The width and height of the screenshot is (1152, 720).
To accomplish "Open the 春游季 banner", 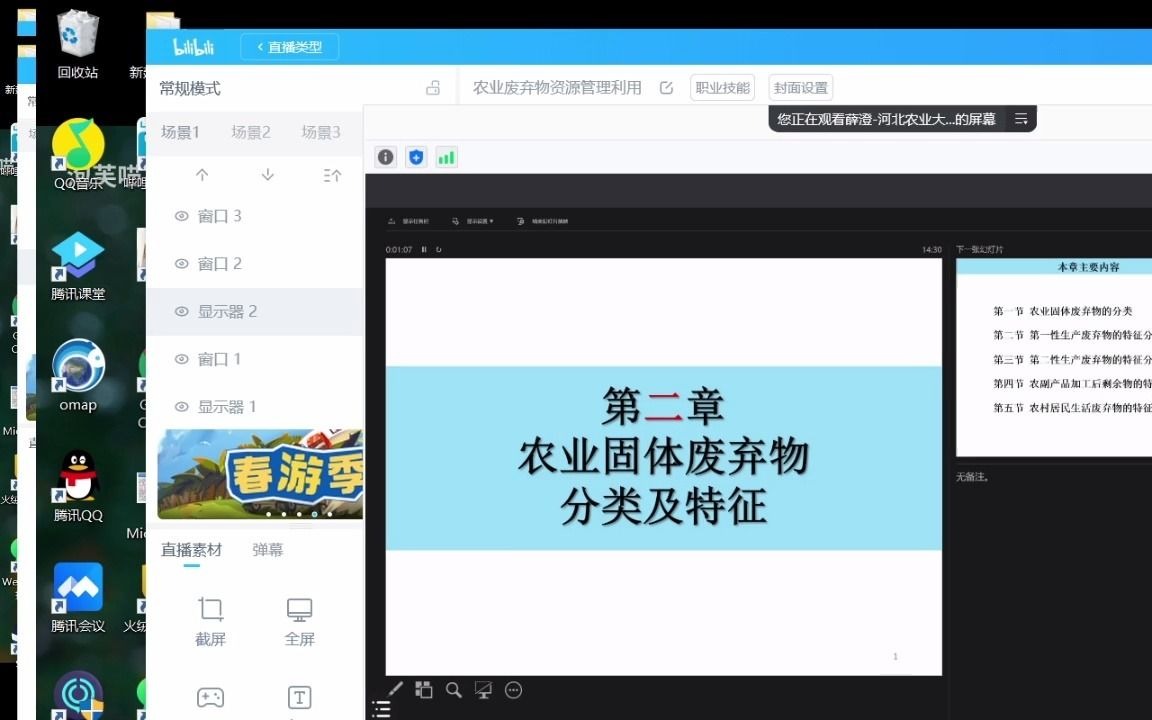I will coord(260,474).
